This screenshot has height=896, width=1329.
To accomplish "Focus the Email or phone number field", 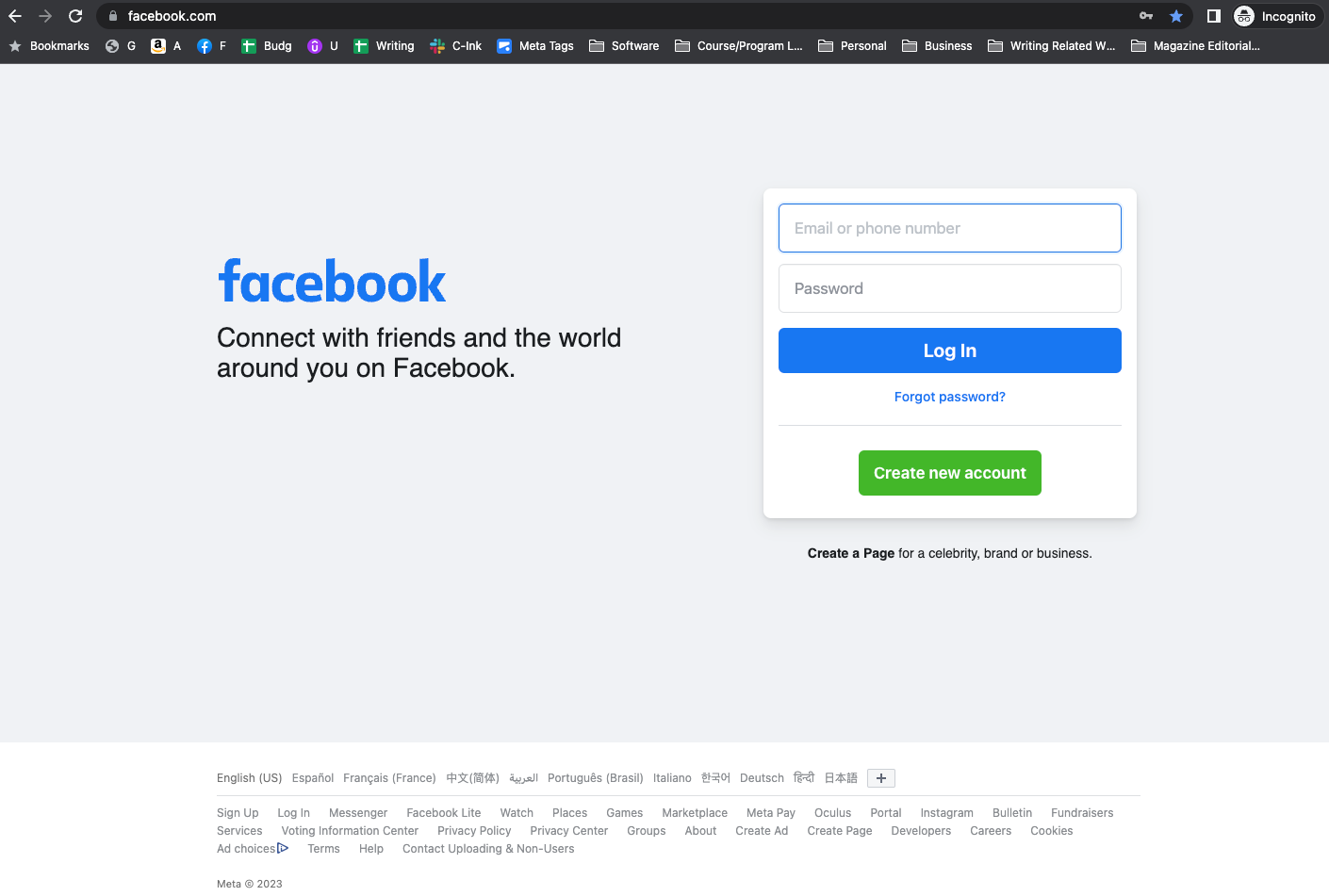I will click(950, 228).
